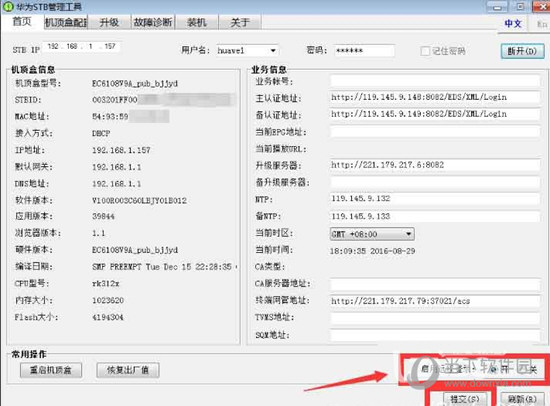Click the 终端网管地址 URL field
The image size is (550, 406).
pos(435,301)
